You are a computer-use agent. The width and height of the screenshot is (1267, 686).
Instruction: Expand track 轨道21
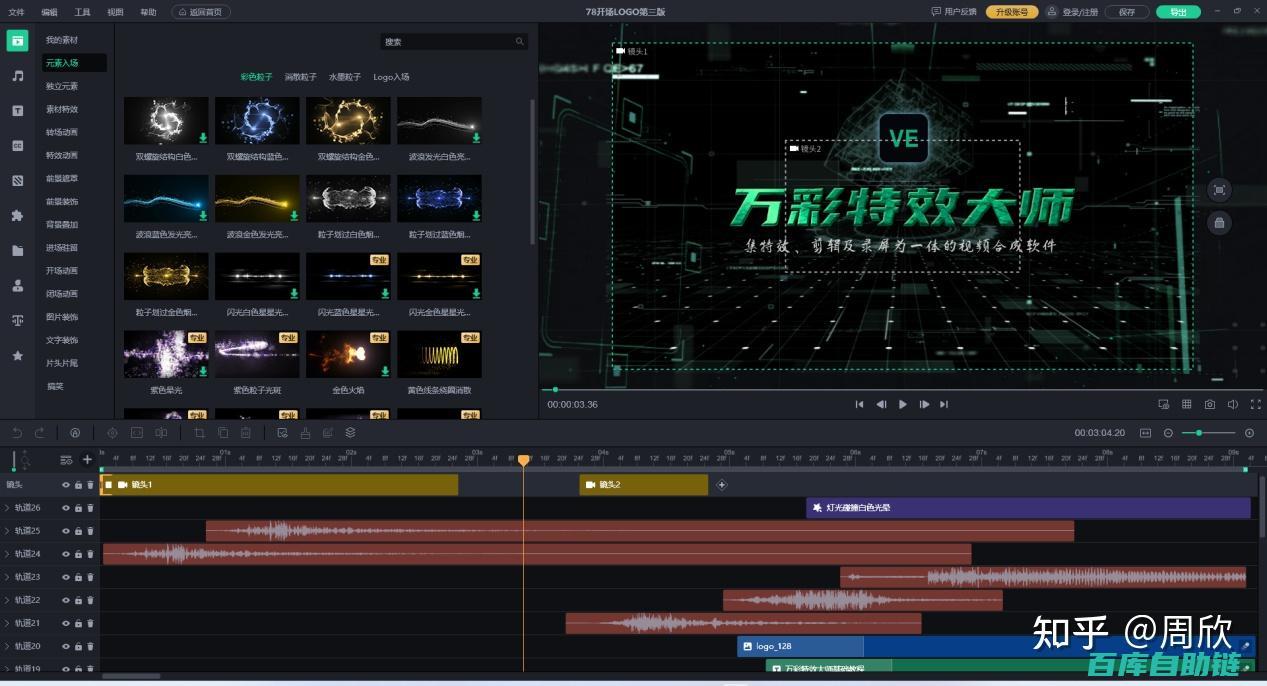click(7, 623)
